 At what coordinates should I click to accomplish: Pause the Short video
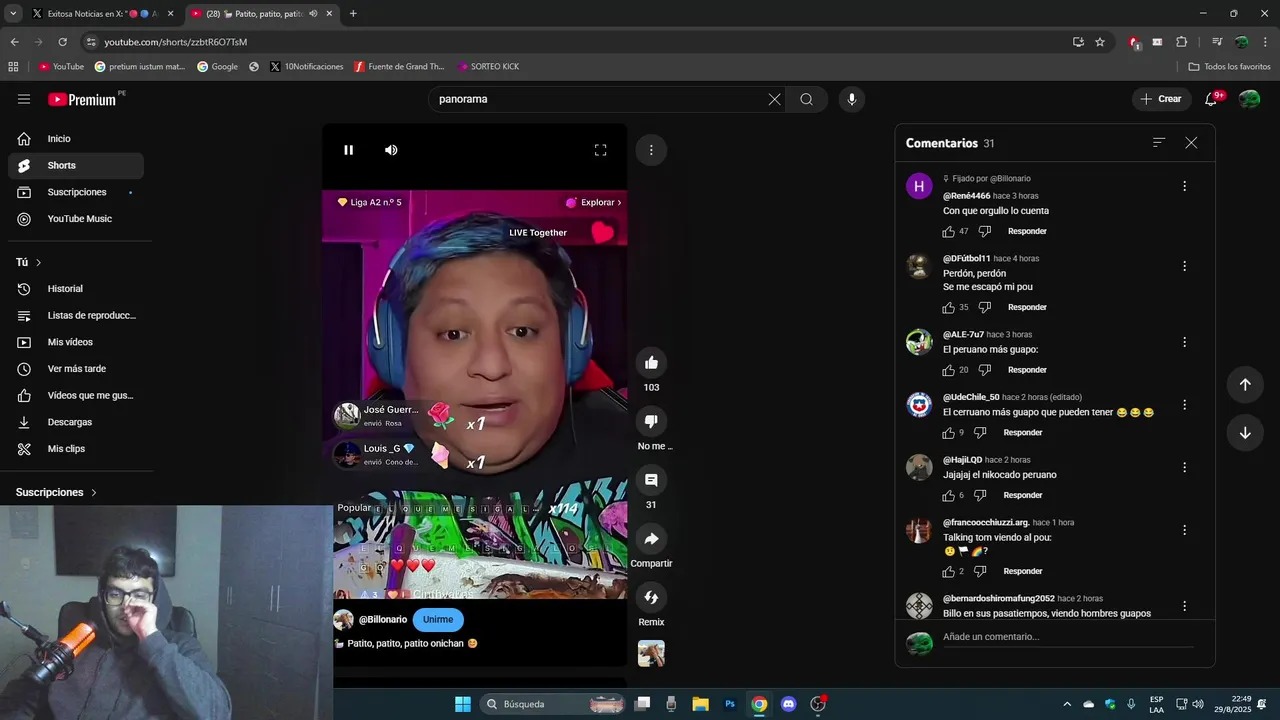point(349,150)
